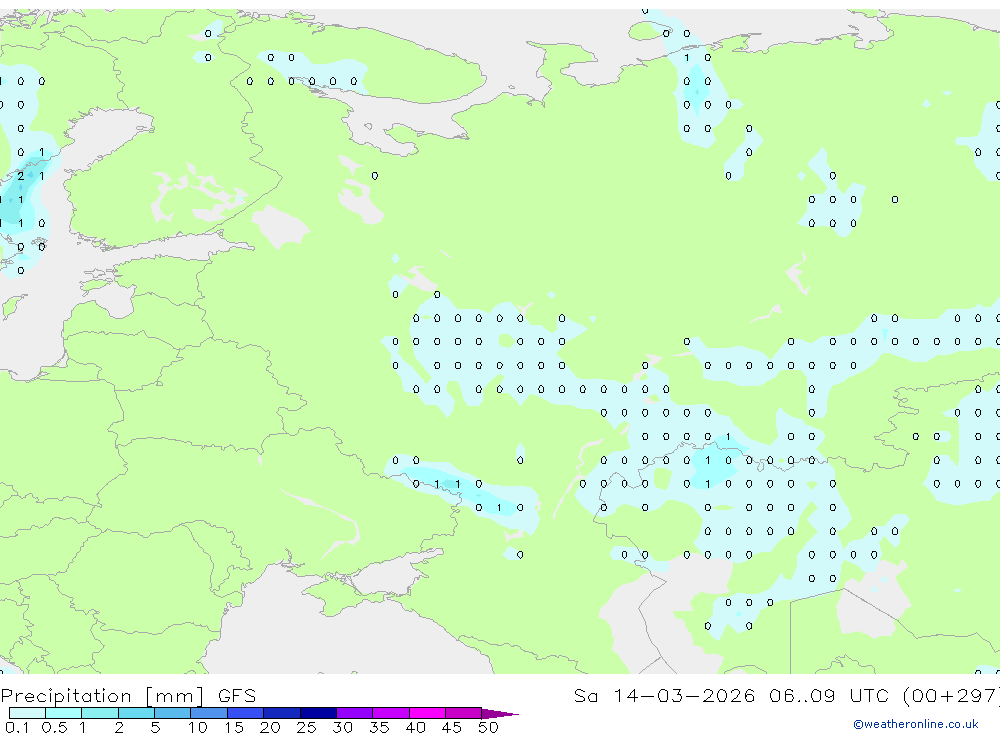
Task: Select the 30–35 mm violet legend swatch
Action: click(x=354, y=713)
